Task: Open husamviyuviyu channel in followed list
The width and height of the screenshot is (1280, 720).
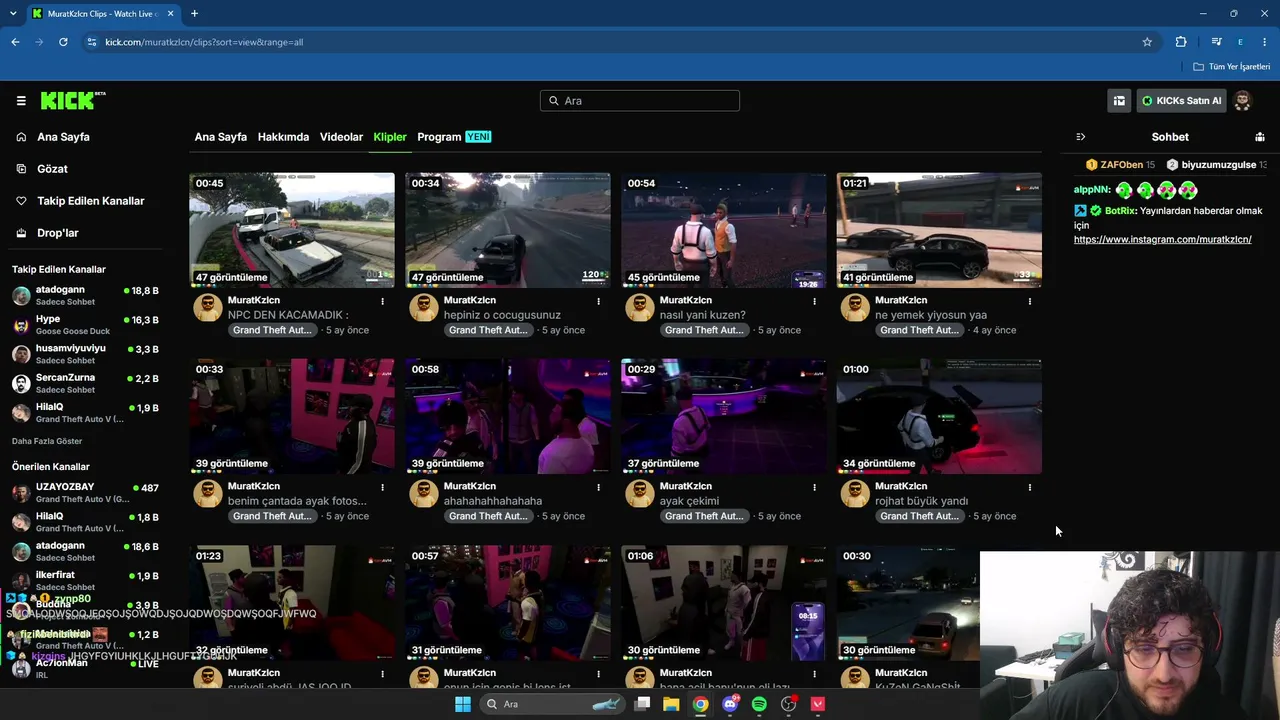Action: 85,354
